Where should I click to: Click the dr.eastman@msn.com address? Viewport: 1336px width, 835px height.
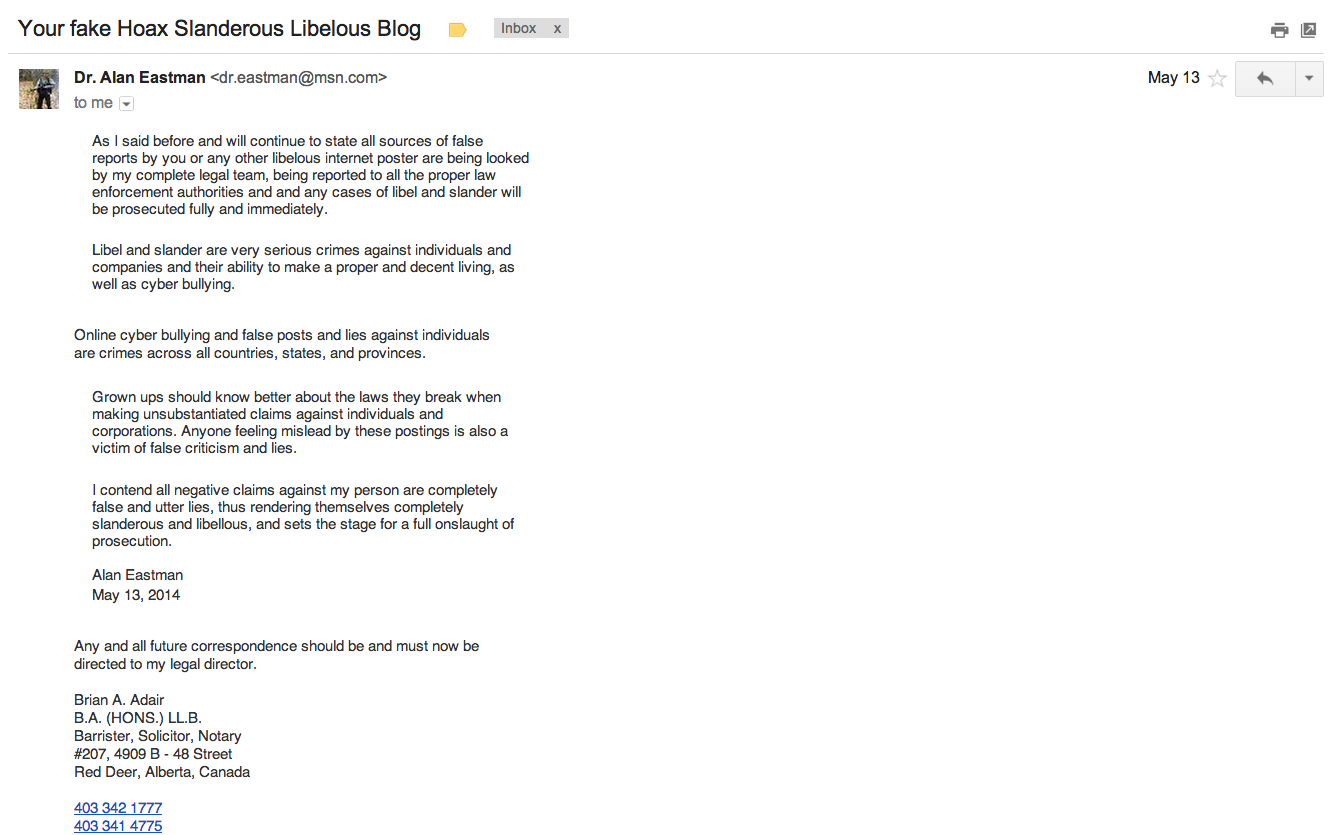[x=298, y=78]
